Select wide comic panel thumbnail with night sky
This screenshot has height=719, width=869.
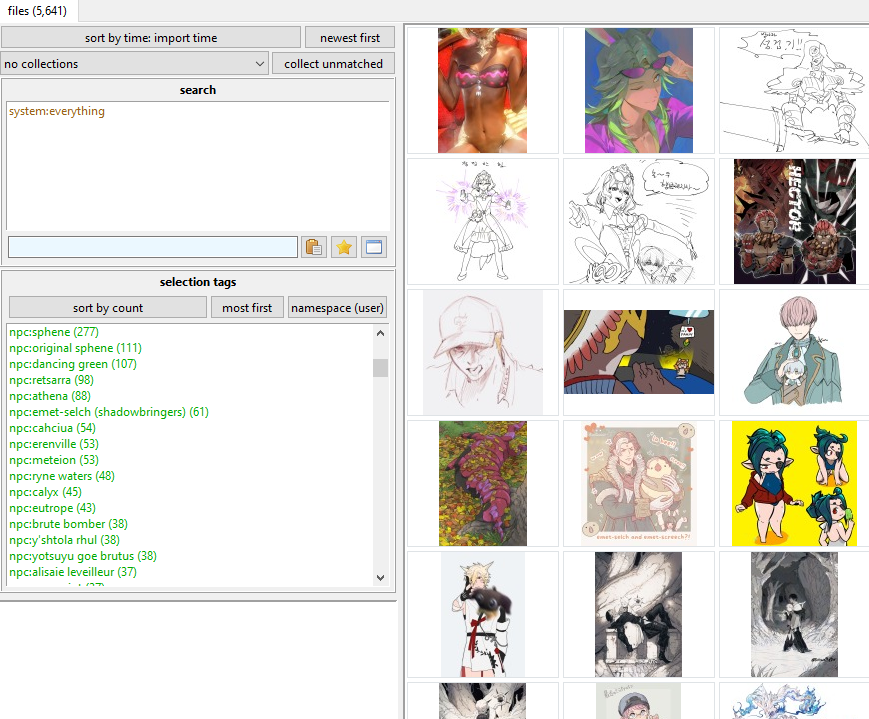tap(638, 352)
